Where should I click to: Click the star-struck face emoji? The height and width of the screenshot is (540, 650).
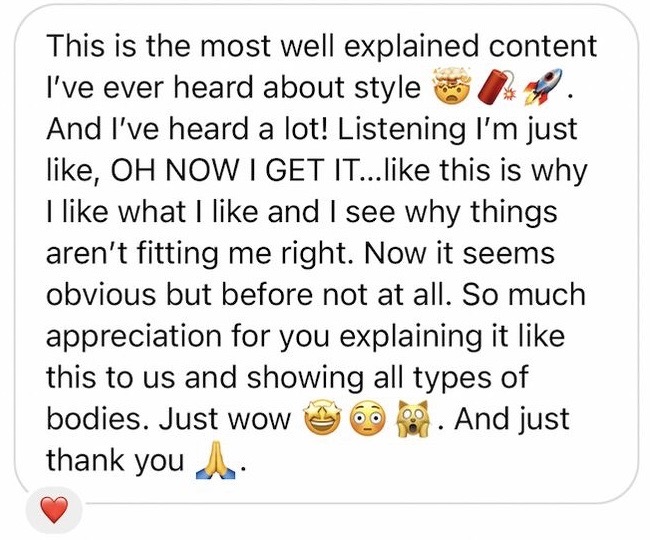click(x=323, y=418)
